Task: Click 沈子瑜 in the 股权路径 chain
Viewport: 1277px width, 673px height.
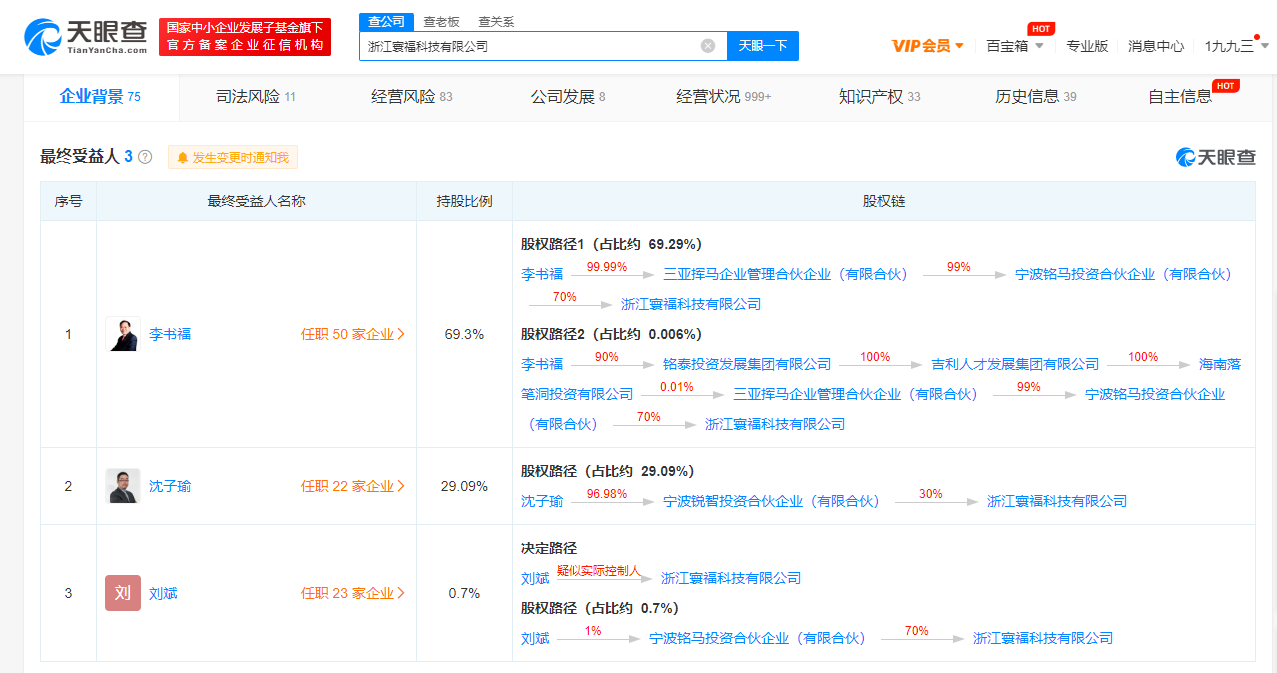Action: 542,501
